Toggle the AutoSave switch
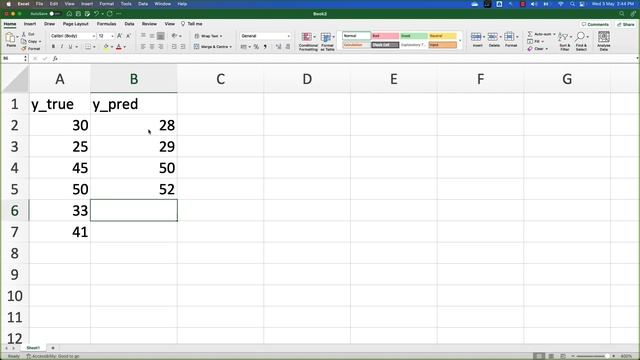The image size is (640, 360). 55,14
